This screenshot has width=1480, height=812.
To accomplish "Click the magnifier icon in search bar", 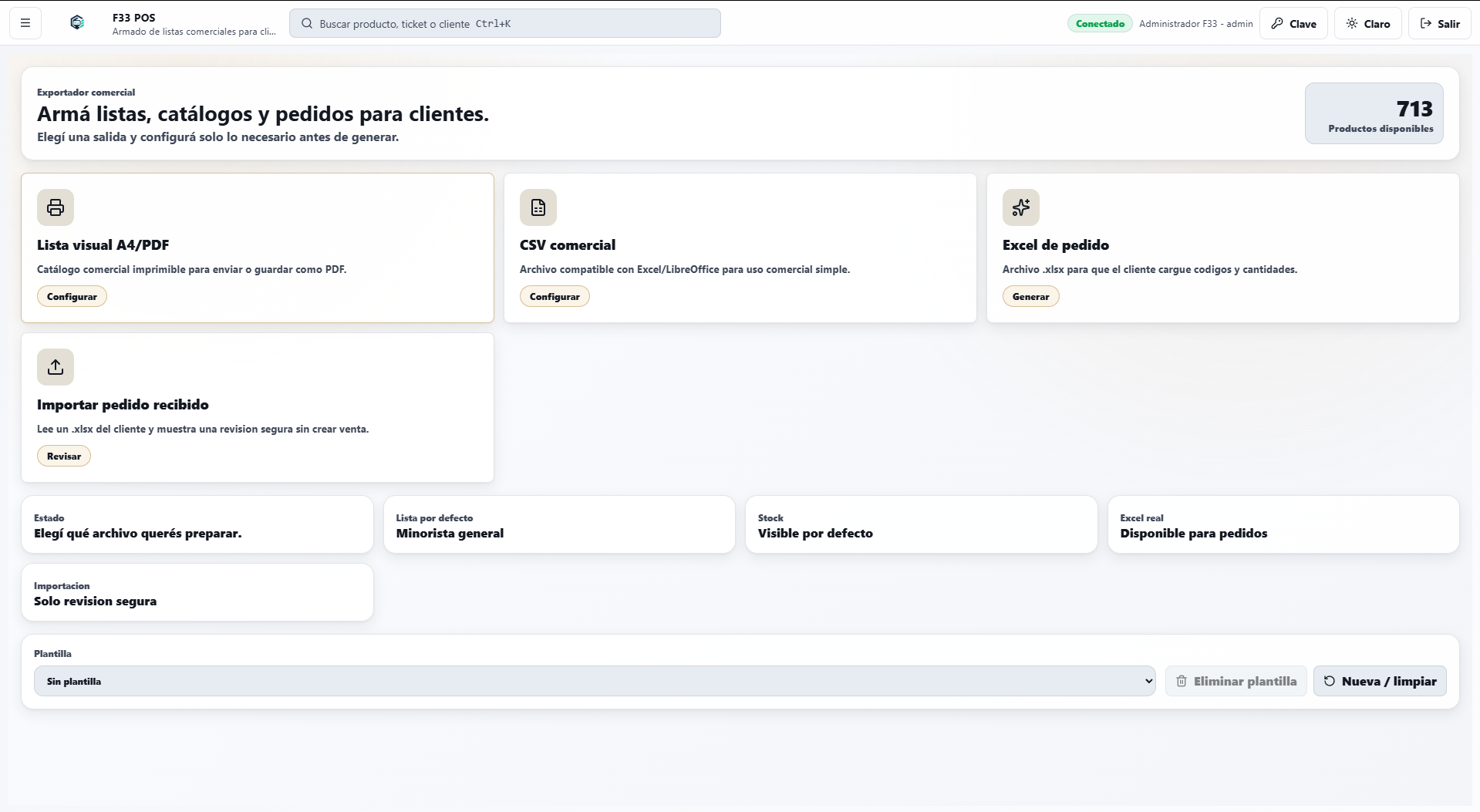I will (307, 24).
